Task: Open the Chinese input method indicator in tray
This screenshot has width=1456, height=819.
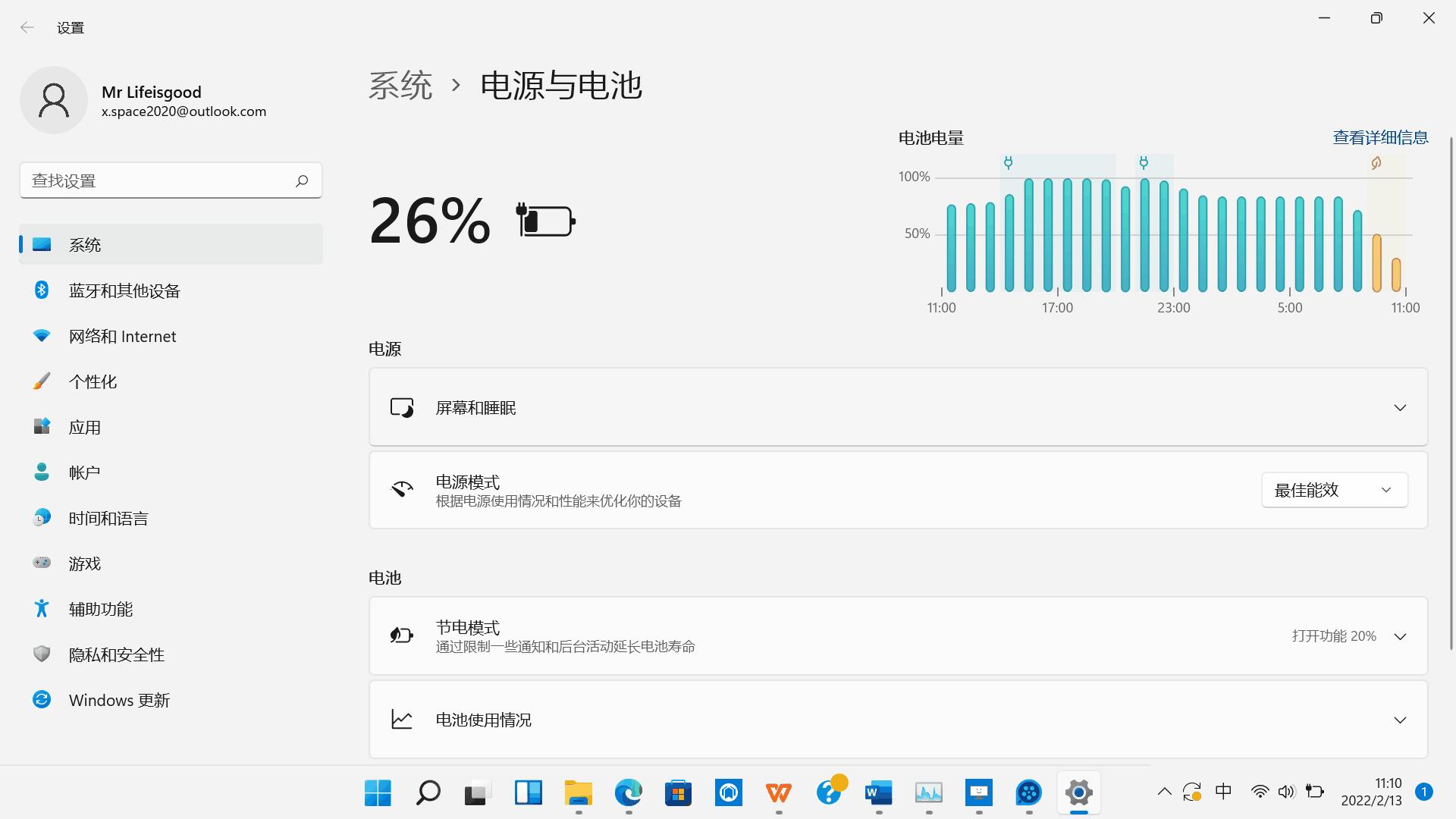Action: pyautogui.click(x=1223, y=791)
